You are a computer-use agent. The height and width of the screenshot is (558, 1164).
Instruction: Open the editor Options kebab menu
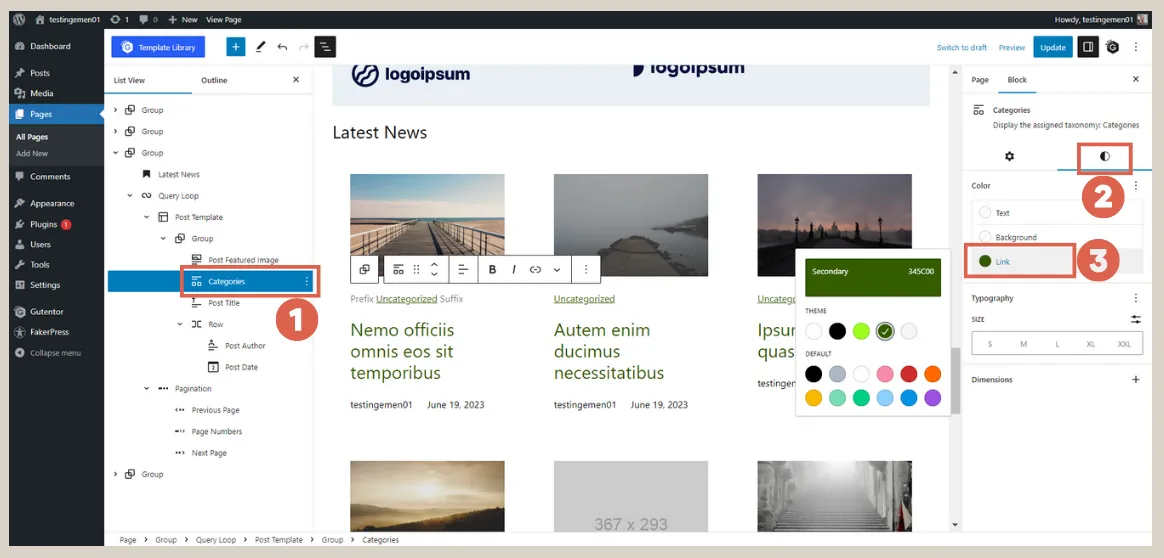click(x=1135, y=47)
